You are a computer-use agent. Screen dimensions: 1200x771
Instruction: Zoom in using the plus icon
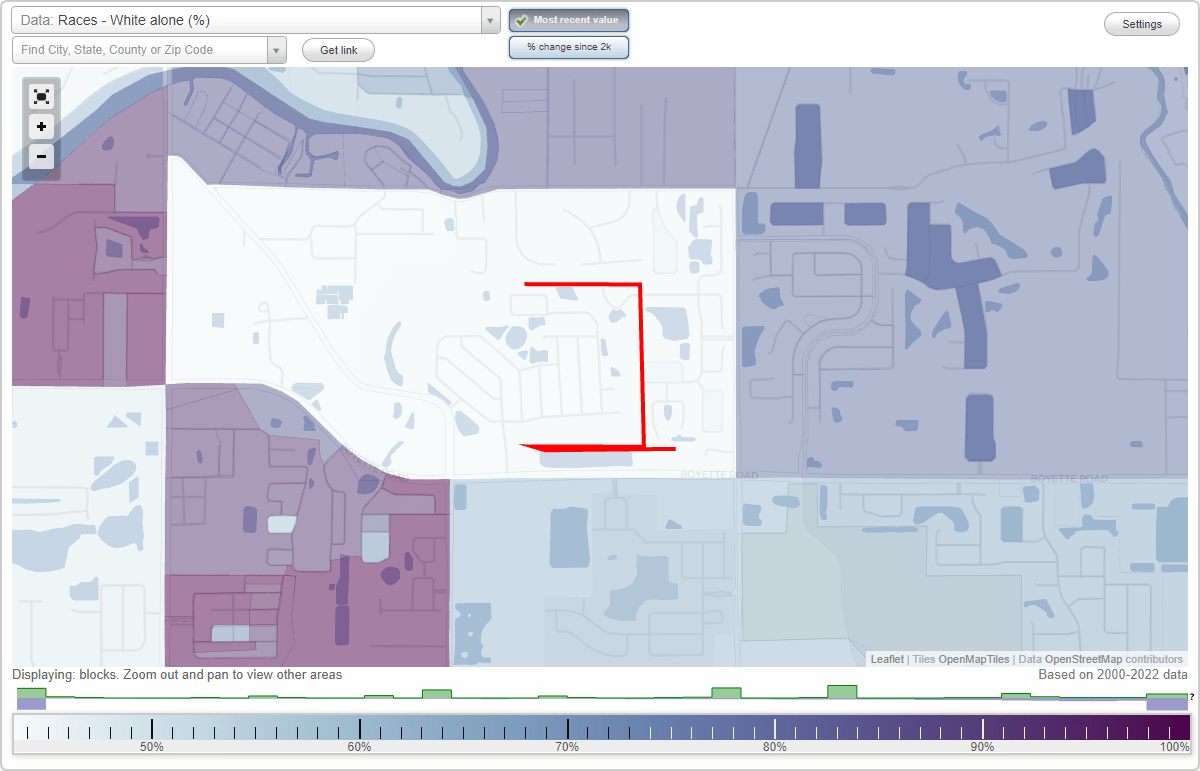(x=41, y=127)
